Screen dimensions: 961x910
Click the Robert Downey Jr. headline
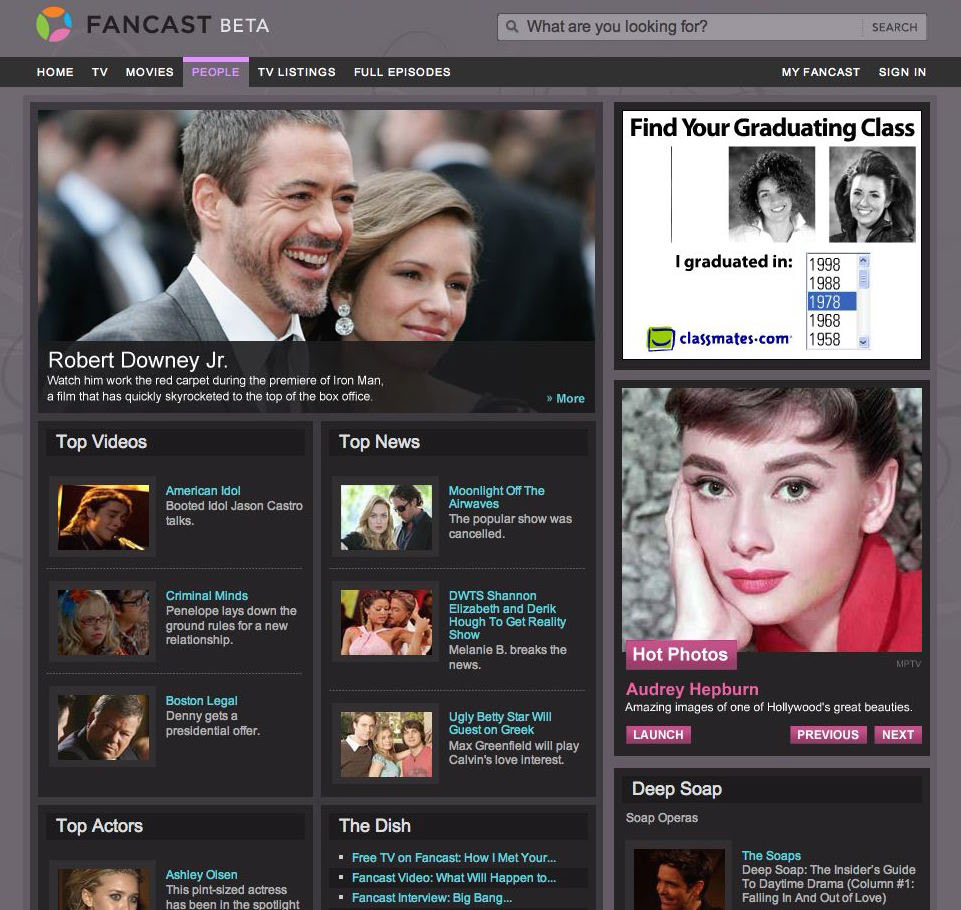coord(138,360)
